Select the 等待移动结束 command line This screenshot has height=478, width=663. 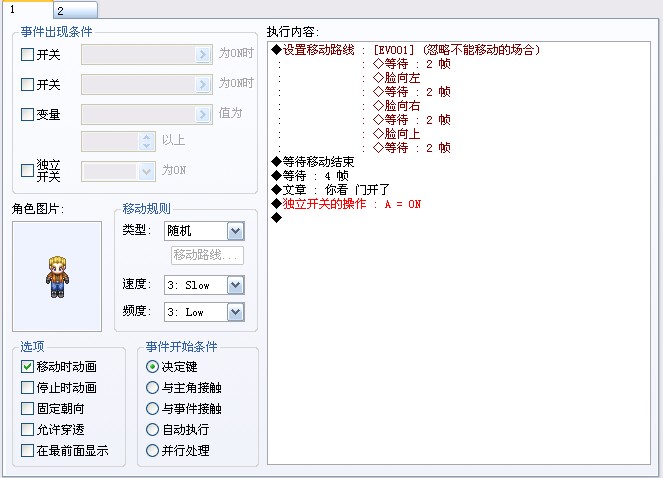pos(312,162)
